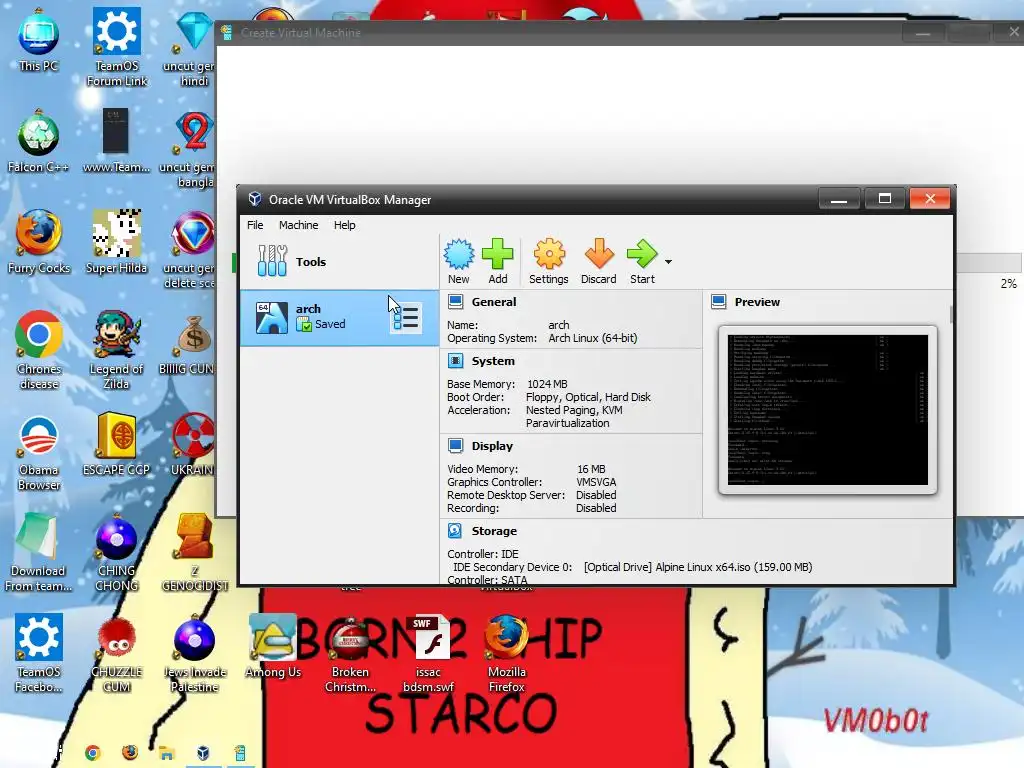The image size is (1024, 768).
Task: Select the Legend of Zilda desktop icon
Action: point(116,351)
